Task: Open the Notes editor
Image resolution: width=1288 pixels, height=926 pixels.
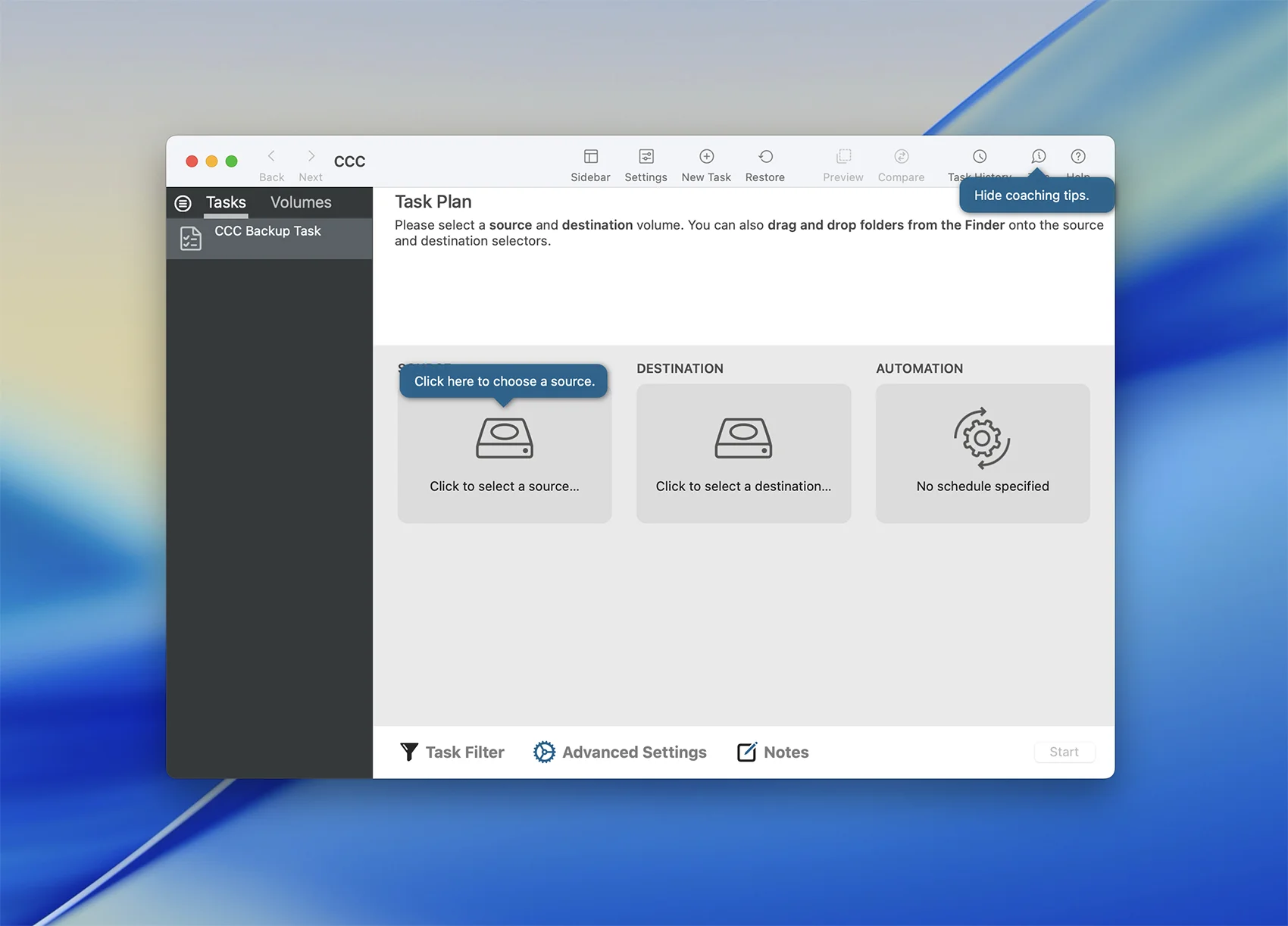Action: [x=773, y=752]
